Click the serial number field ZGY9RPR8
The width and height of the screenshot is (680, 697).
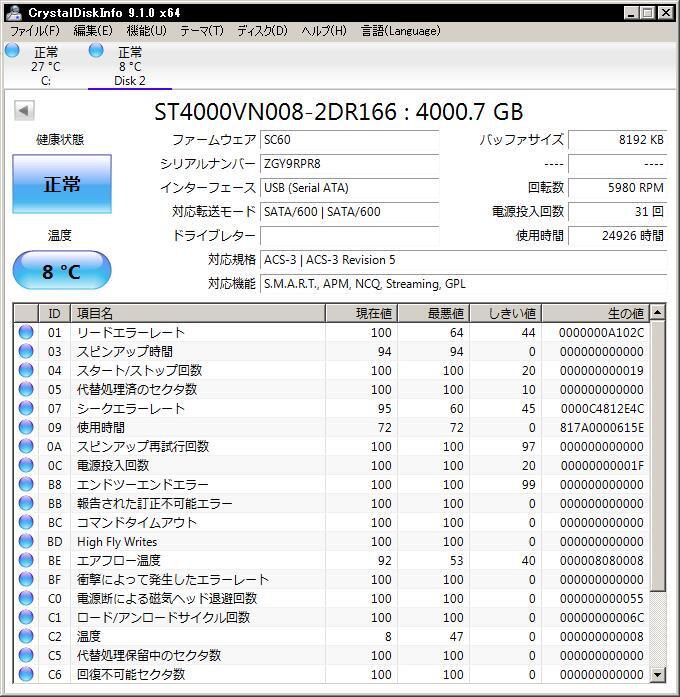(349, 164)
